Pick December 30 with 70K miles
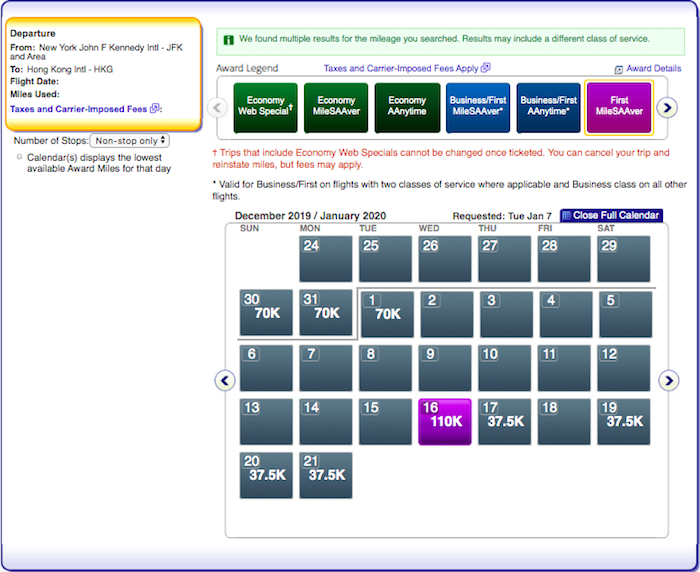 point(266,313)
